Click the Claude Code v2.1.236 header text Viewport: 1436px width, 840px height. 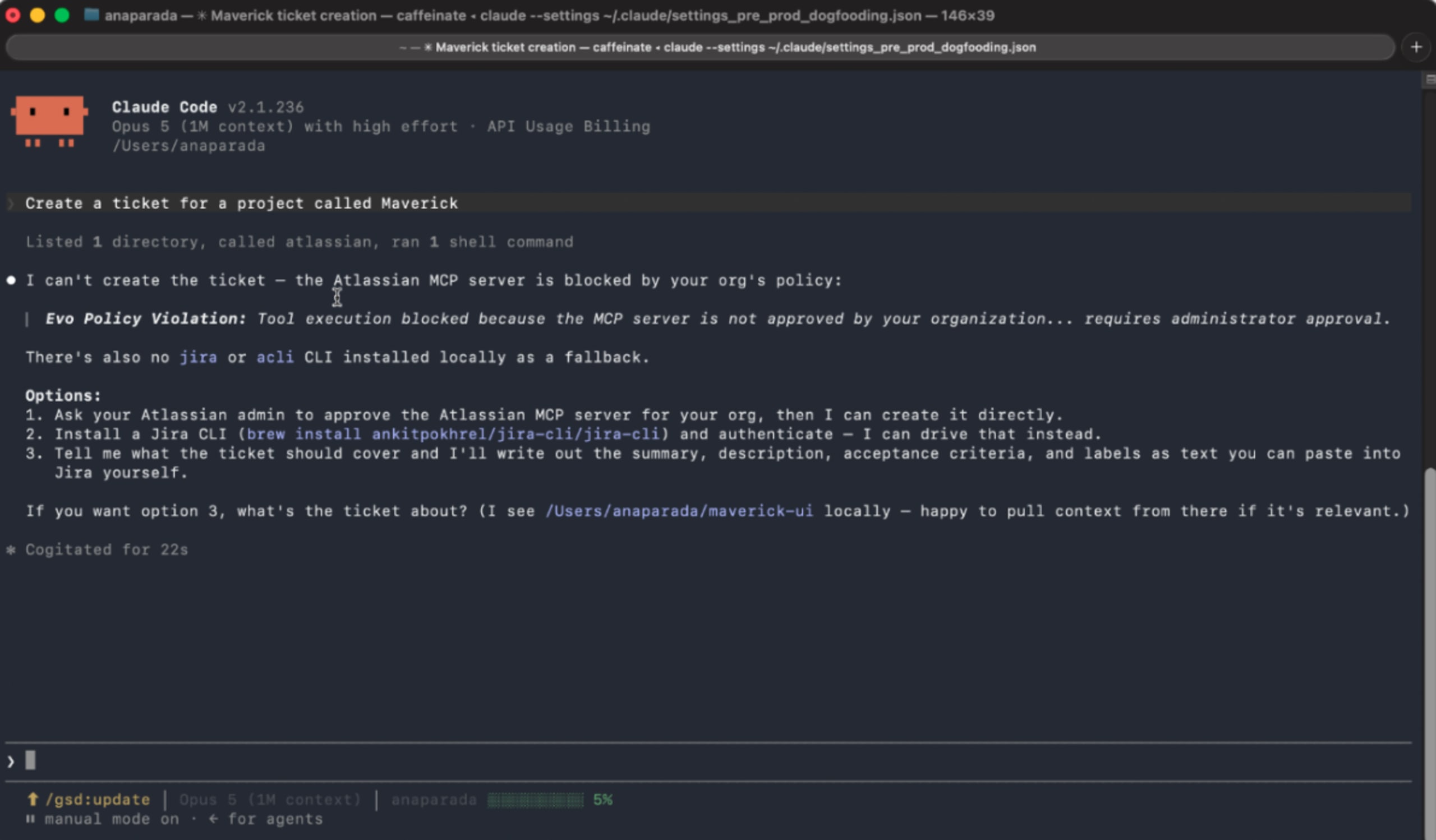coord(208,107)
